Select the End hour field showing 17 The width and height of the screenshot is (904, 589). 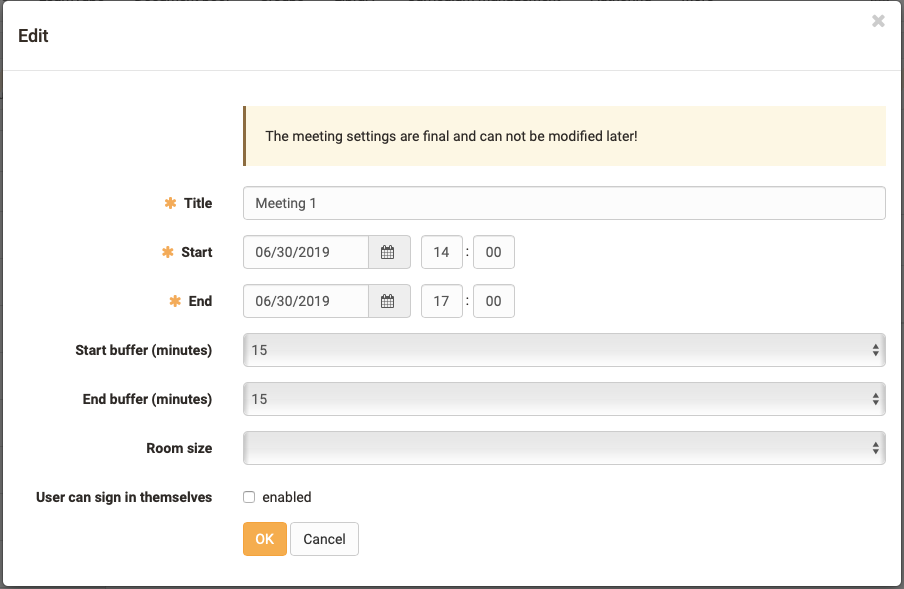click(441, 301)
